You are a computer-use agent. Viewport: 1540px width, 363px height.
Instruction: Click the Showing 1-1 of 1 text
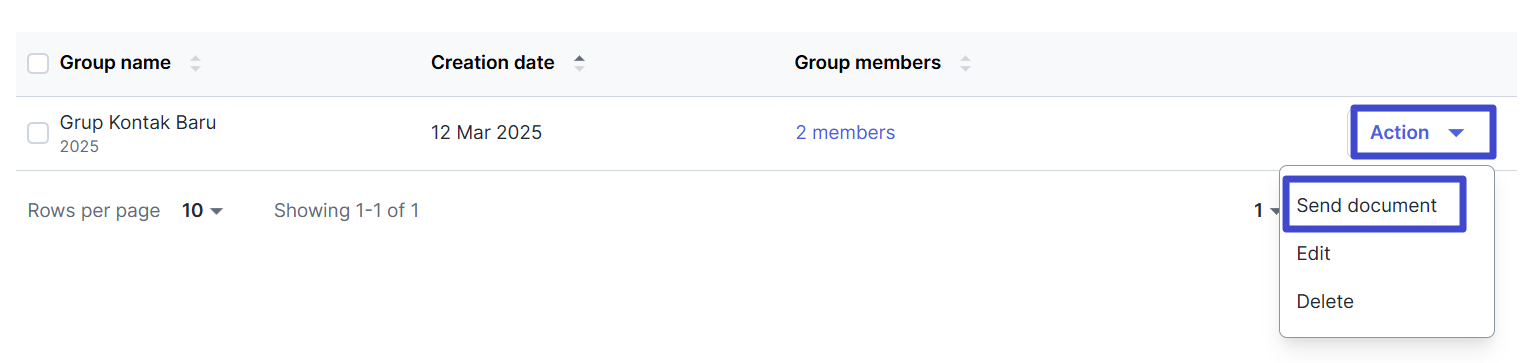tap(346, 211)
